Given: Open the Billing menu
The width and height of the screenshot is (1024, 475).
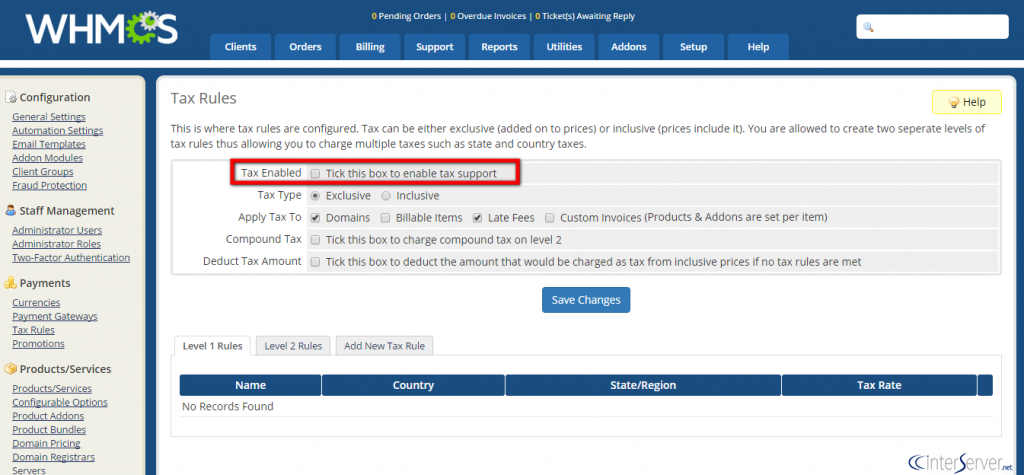Looking at the screenshot, I should click(x=370, y=47).
